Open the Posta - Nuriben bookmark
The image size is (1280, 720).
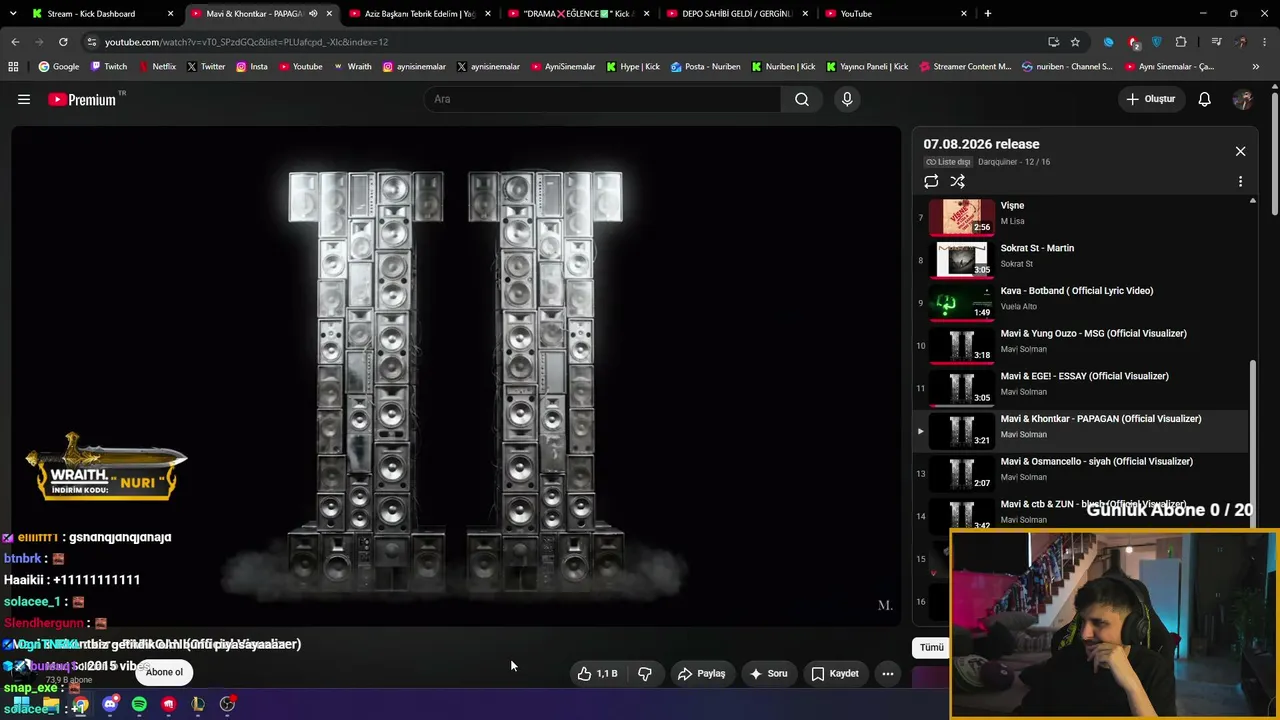(706, 67)
